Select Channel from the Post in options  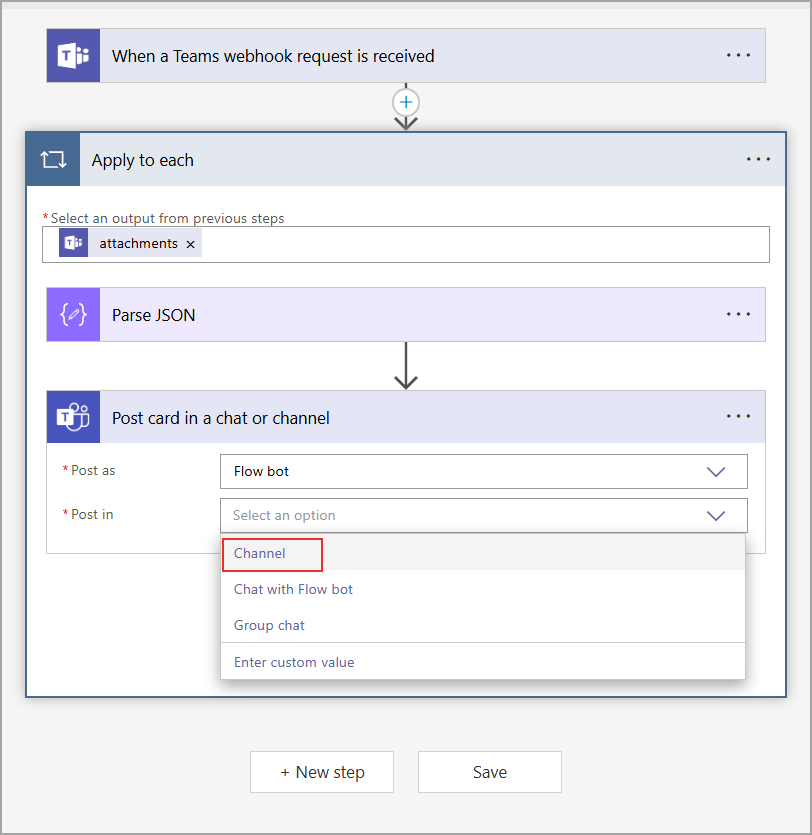click(259, 552)
